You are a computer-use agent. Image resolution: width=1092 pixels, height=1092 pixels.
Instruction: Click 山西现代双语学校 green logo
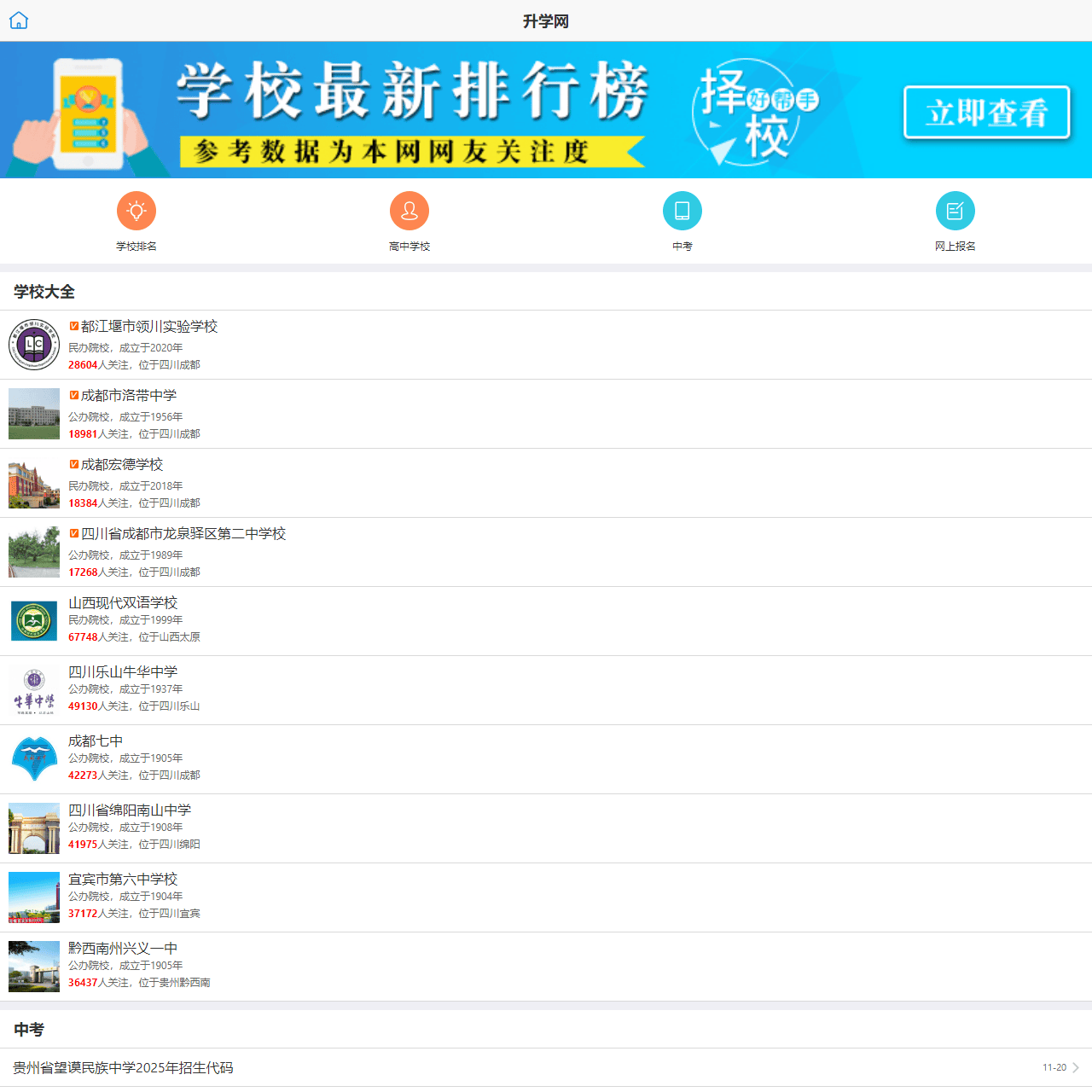34,621
